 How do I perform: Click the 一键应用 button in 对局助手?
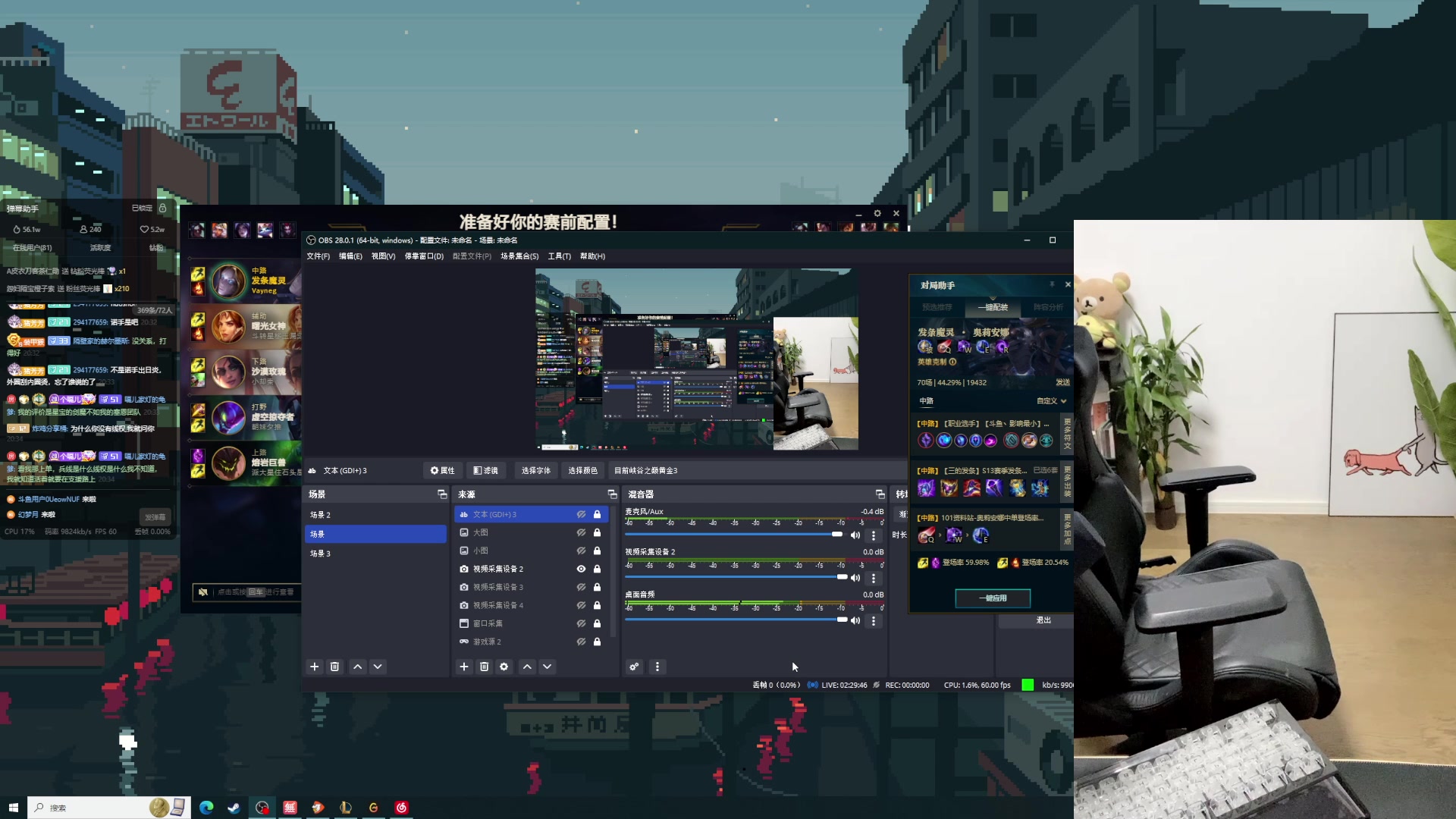[993, 598]
